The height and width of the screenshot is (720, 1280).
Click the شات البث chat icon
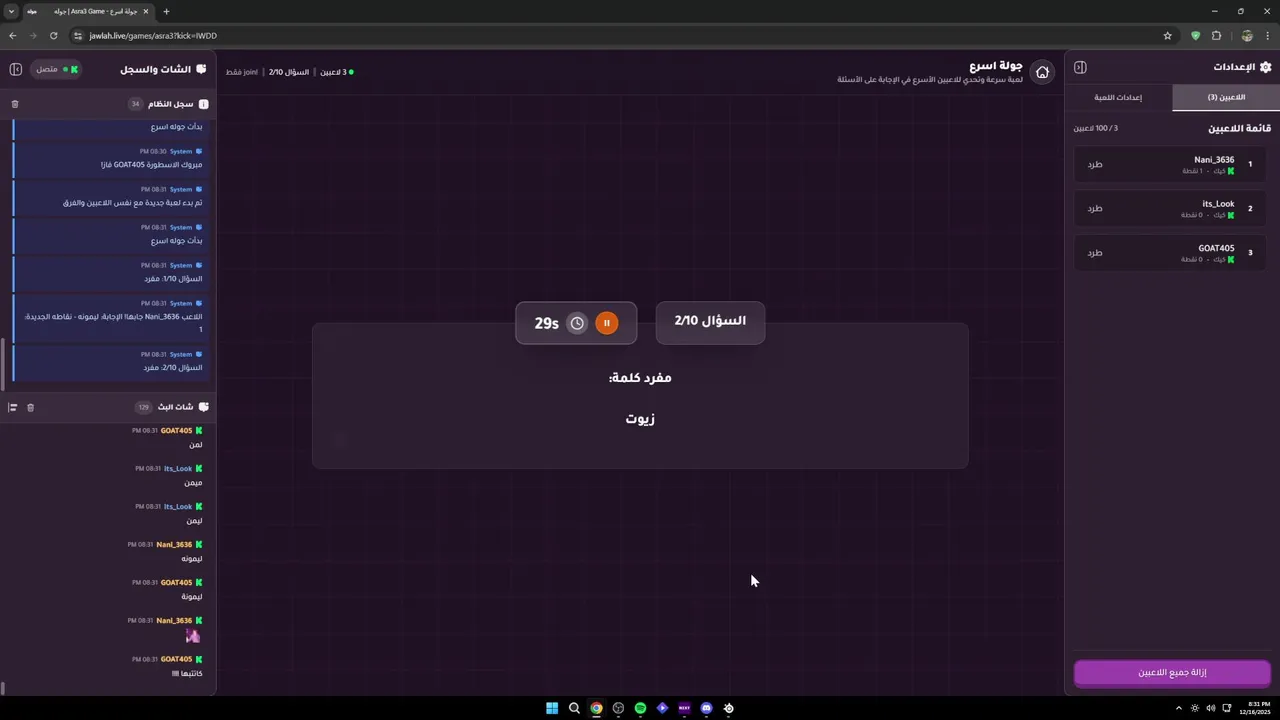pyautogui.click(x=204, y=407)
